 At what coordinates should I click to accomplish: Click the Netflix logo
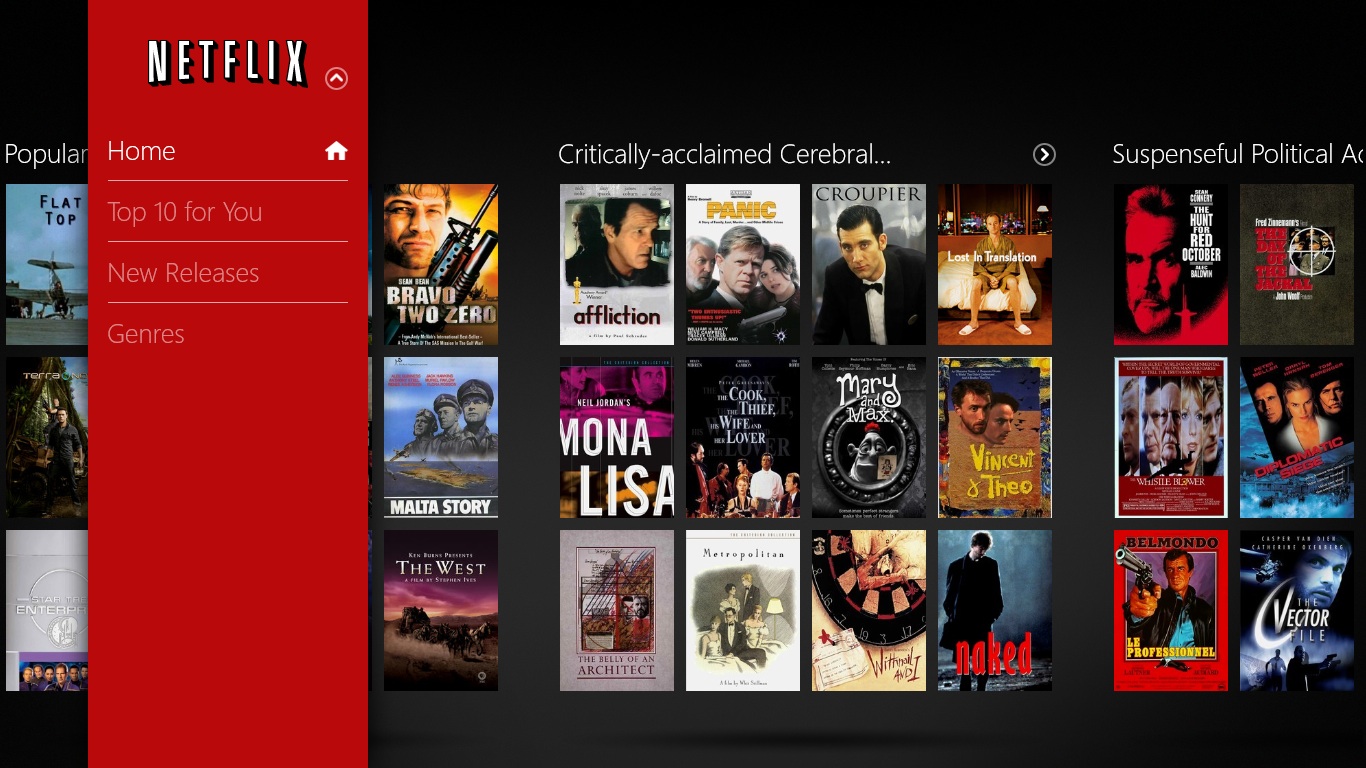pos(227,63)
